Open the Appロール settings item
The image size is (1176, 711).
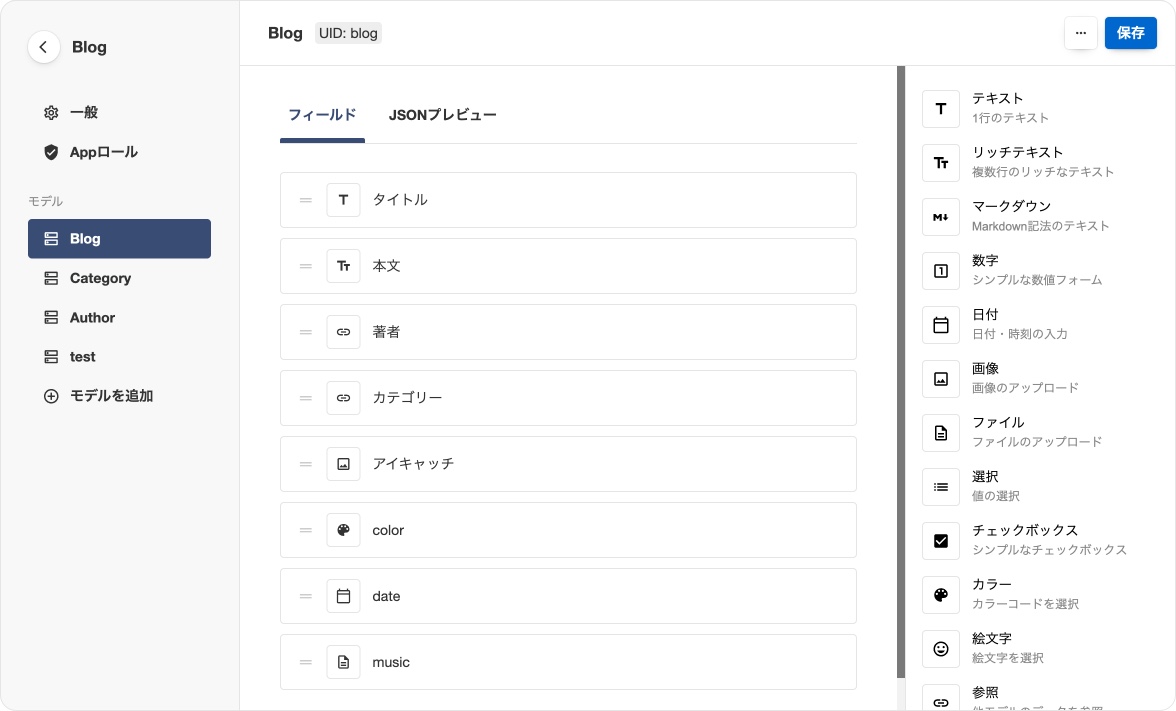[103, 152]
